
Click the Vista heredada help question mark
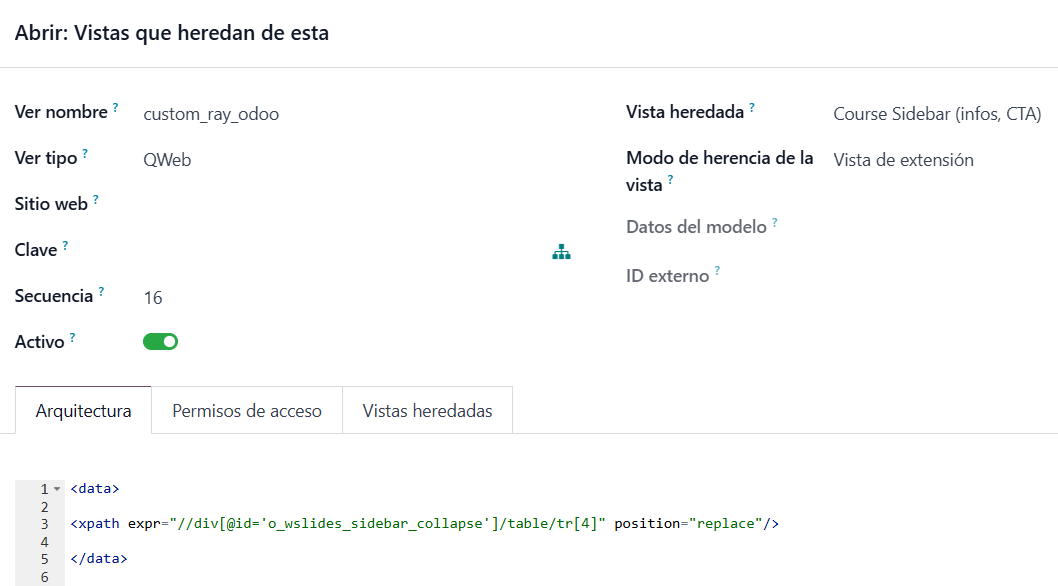752,107
